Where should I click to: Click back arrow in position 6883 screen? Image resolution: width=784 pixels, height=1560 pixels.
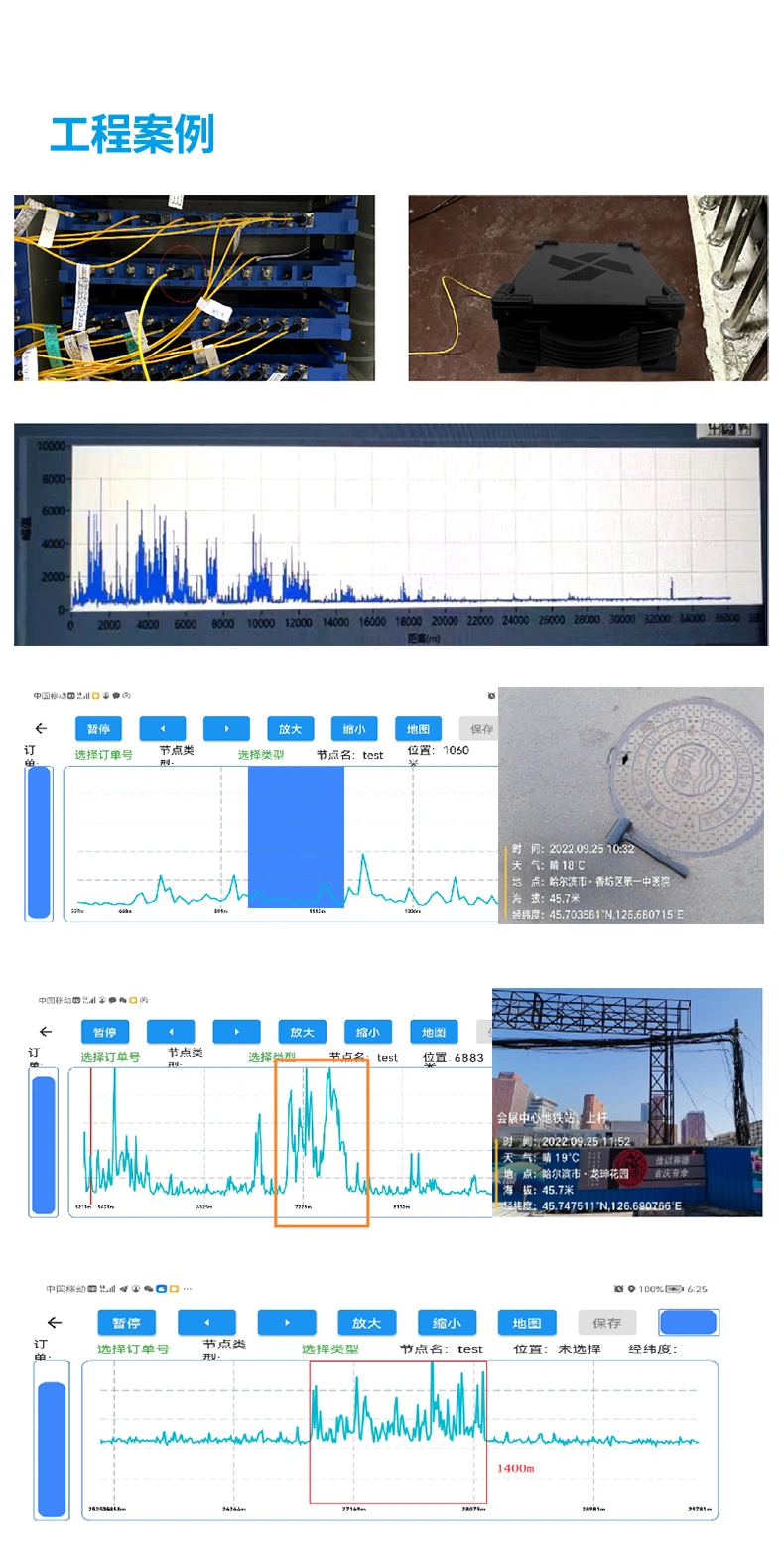click(x=46, y=1032)
